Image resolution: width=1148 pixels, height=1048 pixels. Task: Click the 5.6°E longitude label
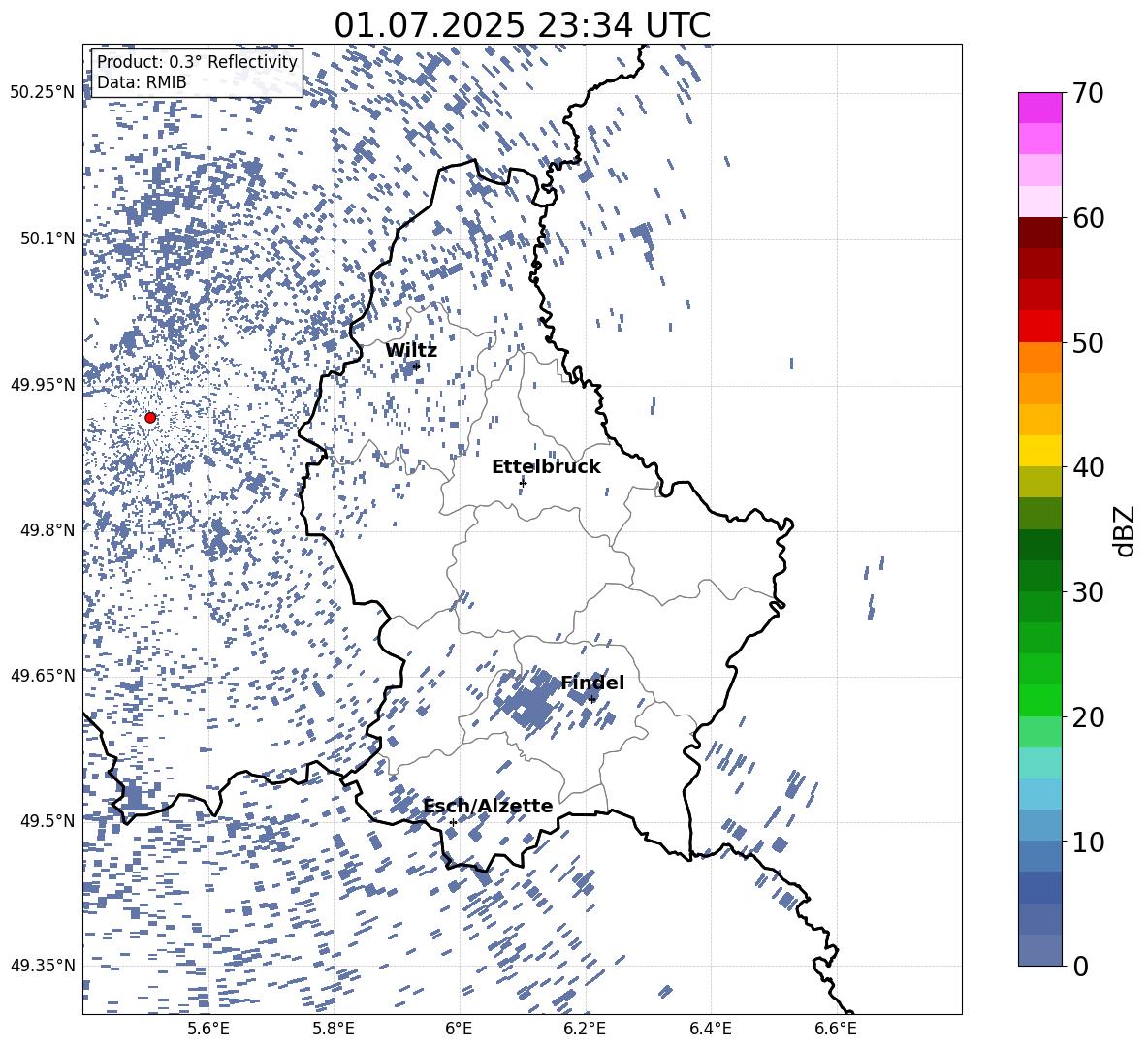208,1029
